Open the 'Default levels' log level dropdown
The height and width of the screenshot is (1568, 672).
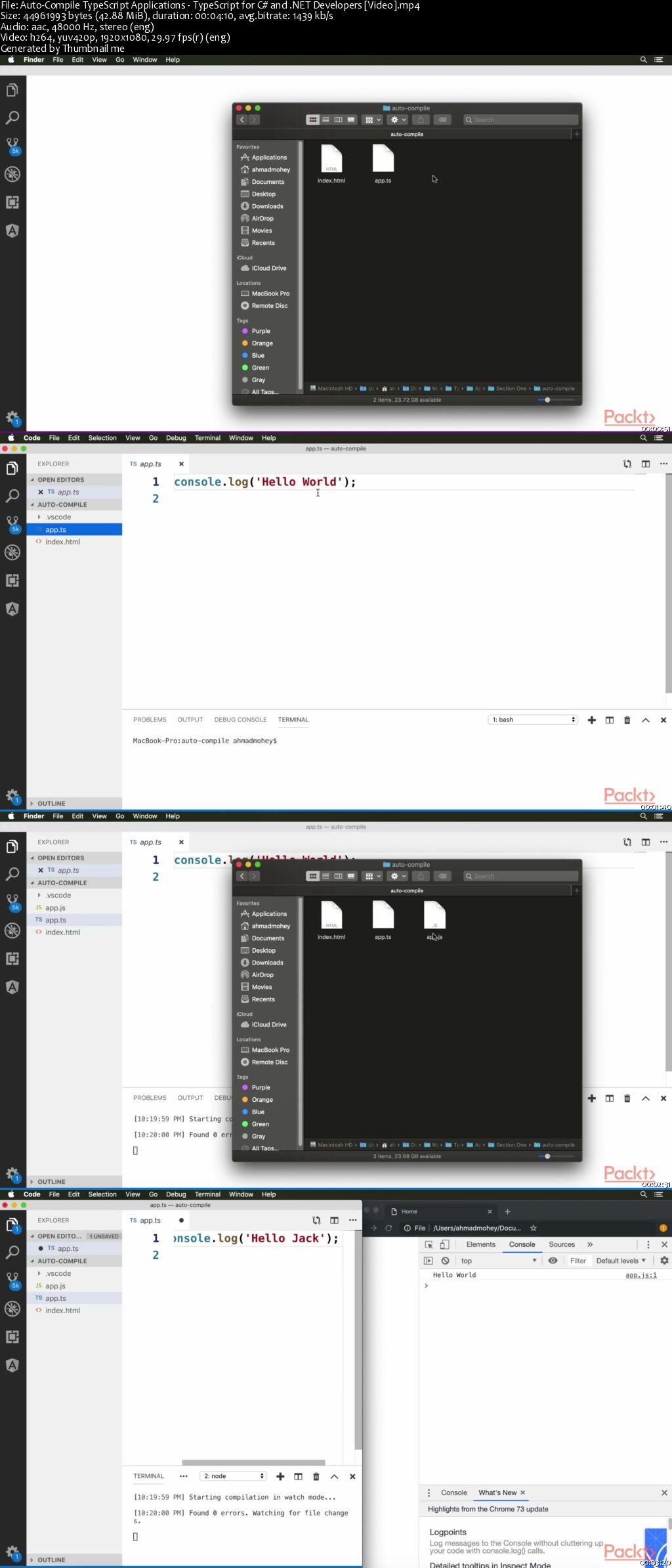point(621,1261)
